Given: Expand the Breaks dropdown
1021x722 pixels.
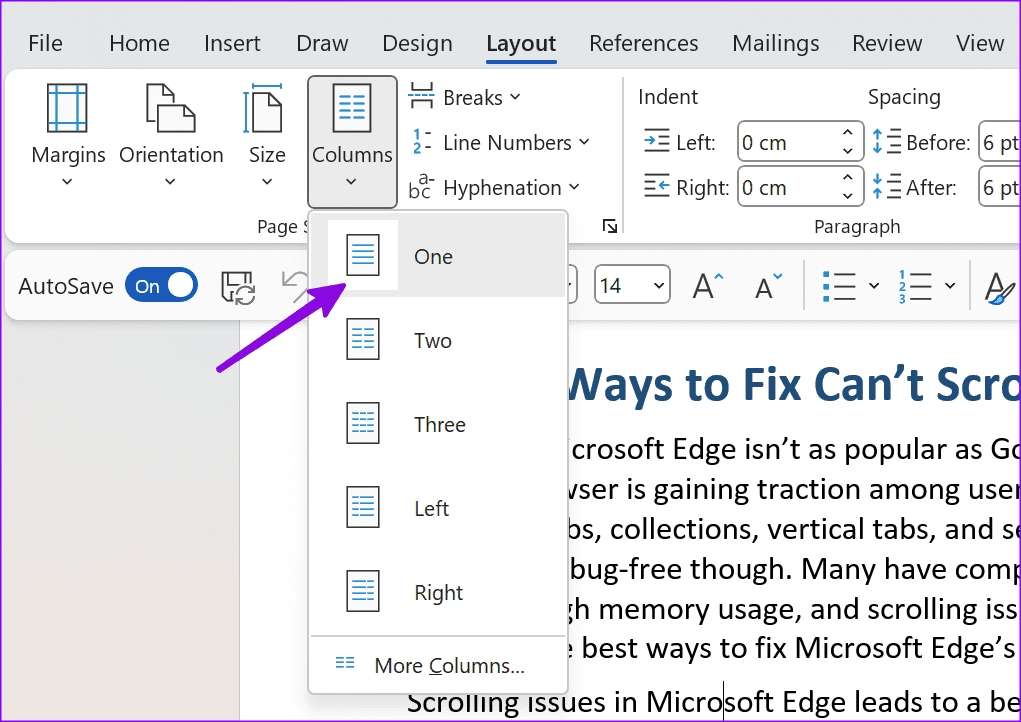Looking at the screenshot, I should point(465,97).
